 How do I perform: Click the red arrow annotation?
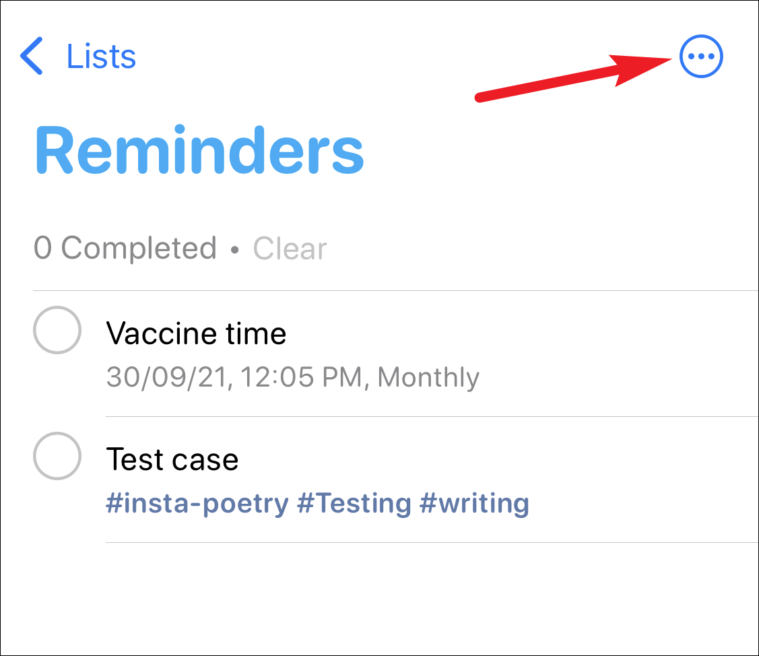pos(573,78)
